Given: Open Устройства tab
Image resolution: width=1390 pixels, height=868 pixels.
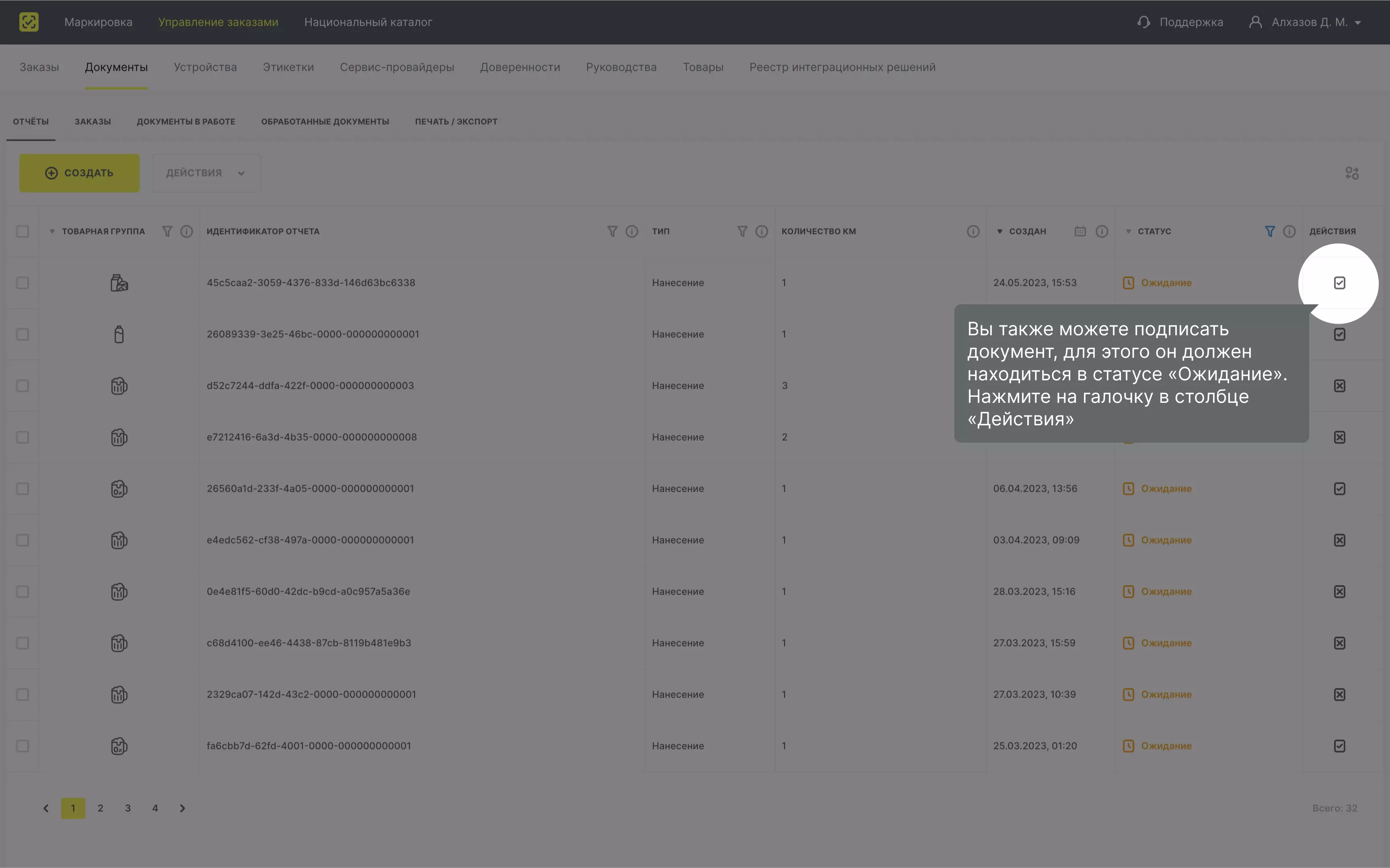Looking at the screenshot, I should point(206,67).
